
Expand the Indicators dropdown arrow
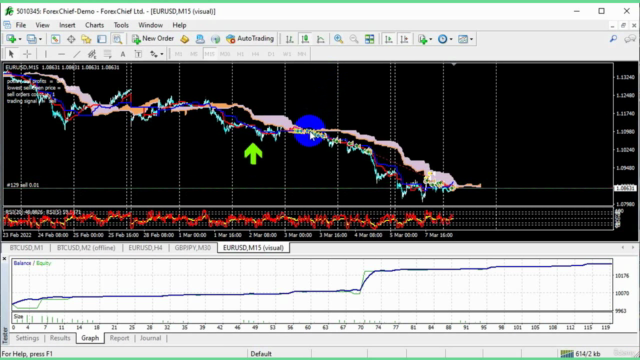pyautogui.click(x=431, y=39)
